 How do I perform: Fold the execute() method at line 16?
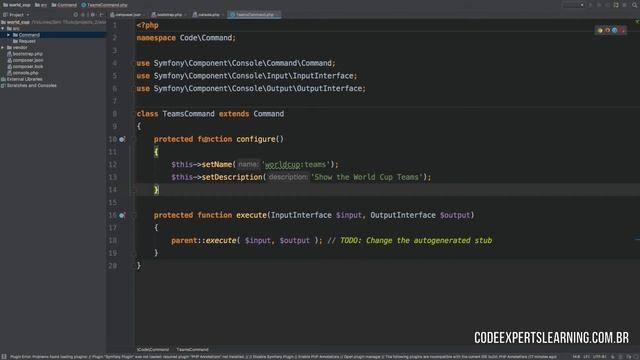click(133, 215)
